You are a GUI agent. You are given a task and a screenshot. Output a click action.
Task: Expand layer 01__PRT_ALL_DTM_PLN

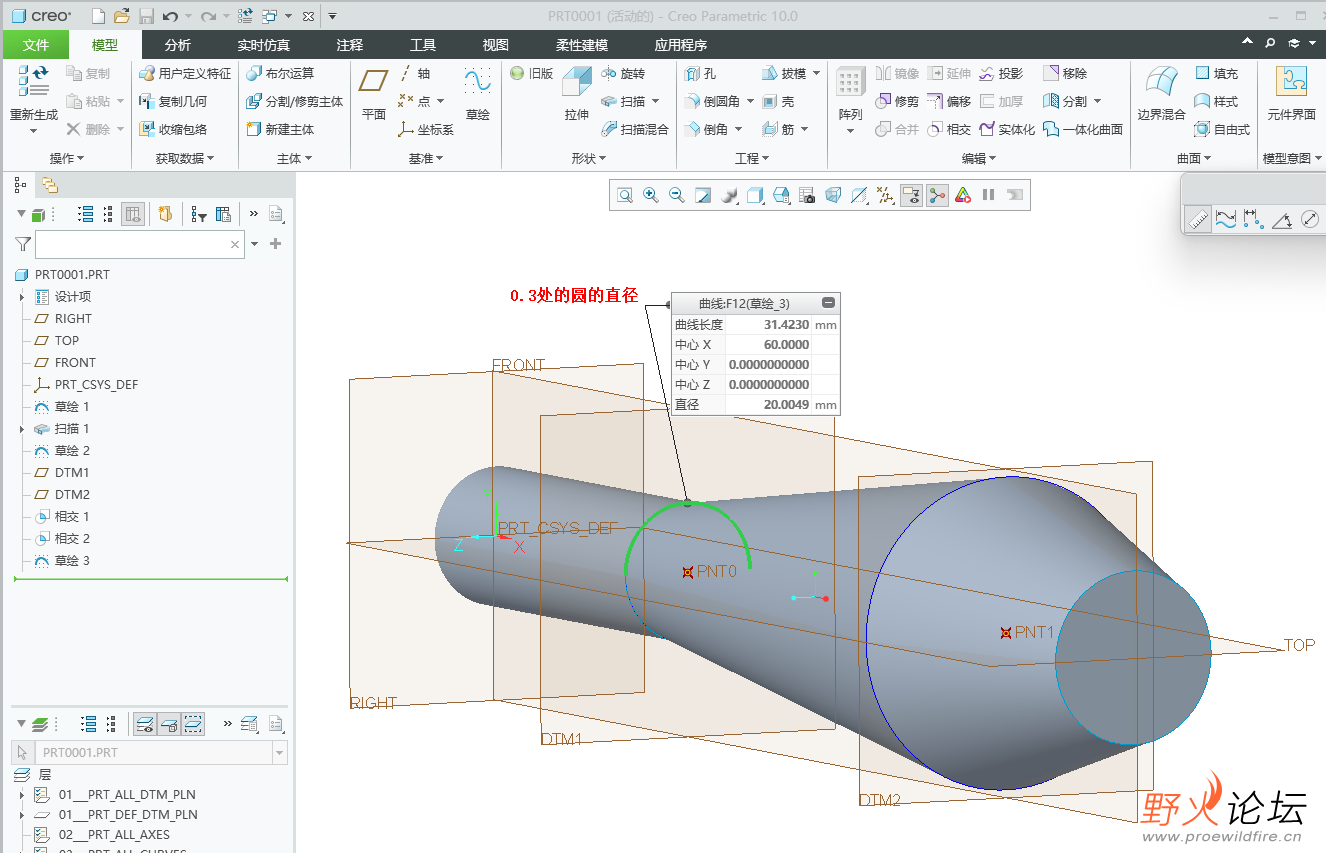pyautogui.click(x=22, y=795)
